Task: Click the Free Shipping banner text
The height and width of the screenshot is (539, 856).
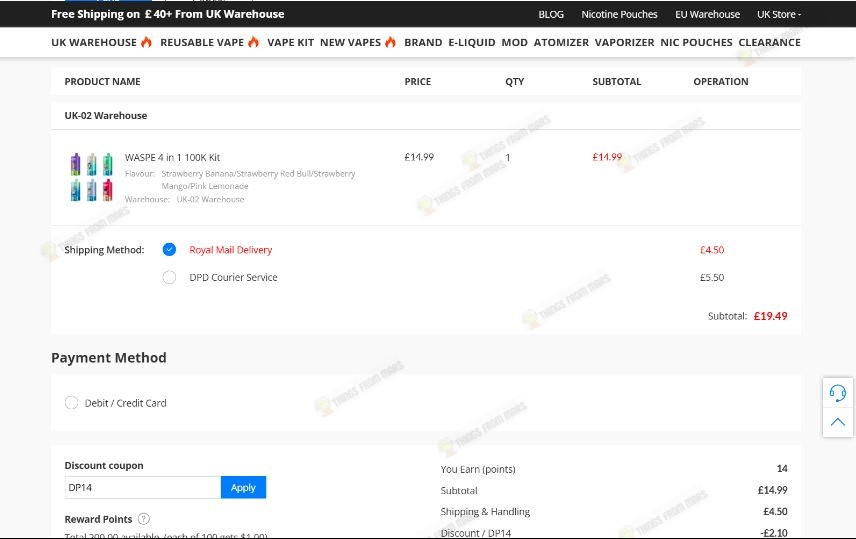Action: (168, 14)
